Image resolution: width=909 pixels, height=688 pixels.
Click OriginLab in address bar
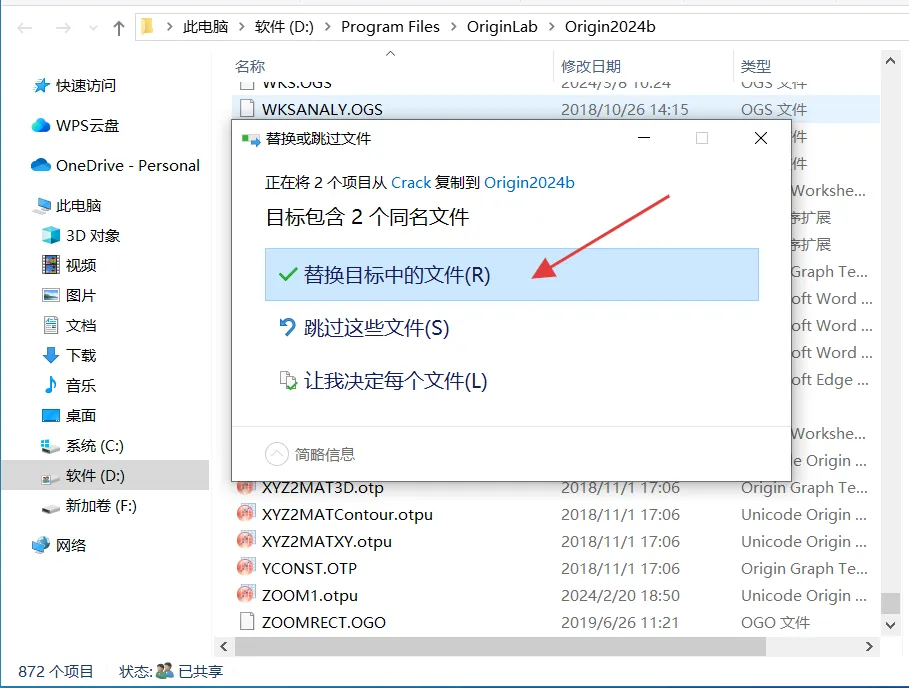tap(502, 27)
